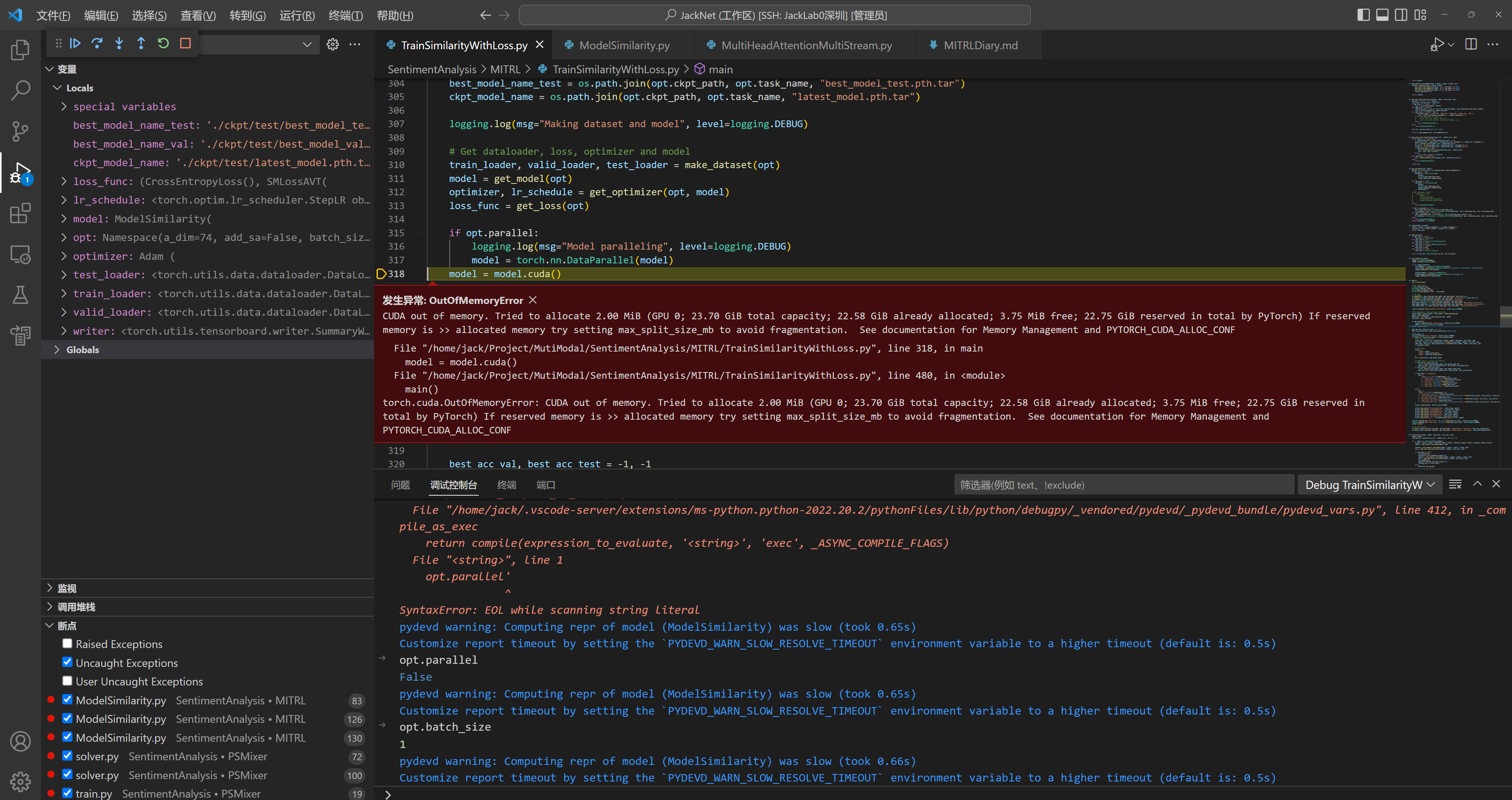
Task: Open the Remote Explorer view
Action: point(20,254)
